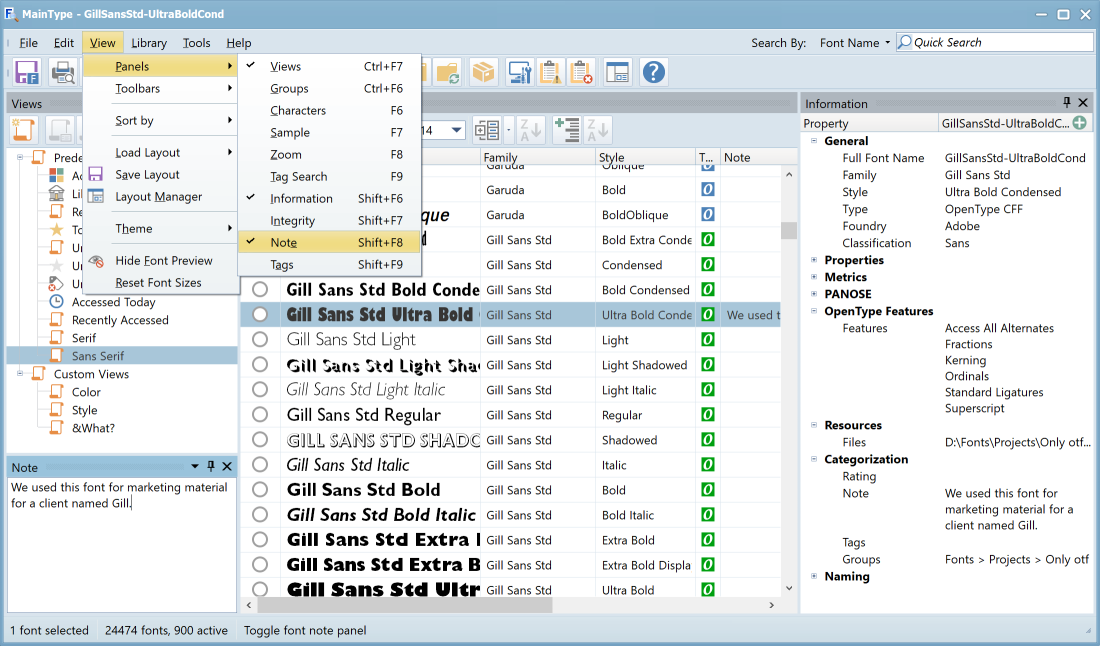Click the Hide Font Preview eye icon
1100x646 pixels.
[96, 260]
